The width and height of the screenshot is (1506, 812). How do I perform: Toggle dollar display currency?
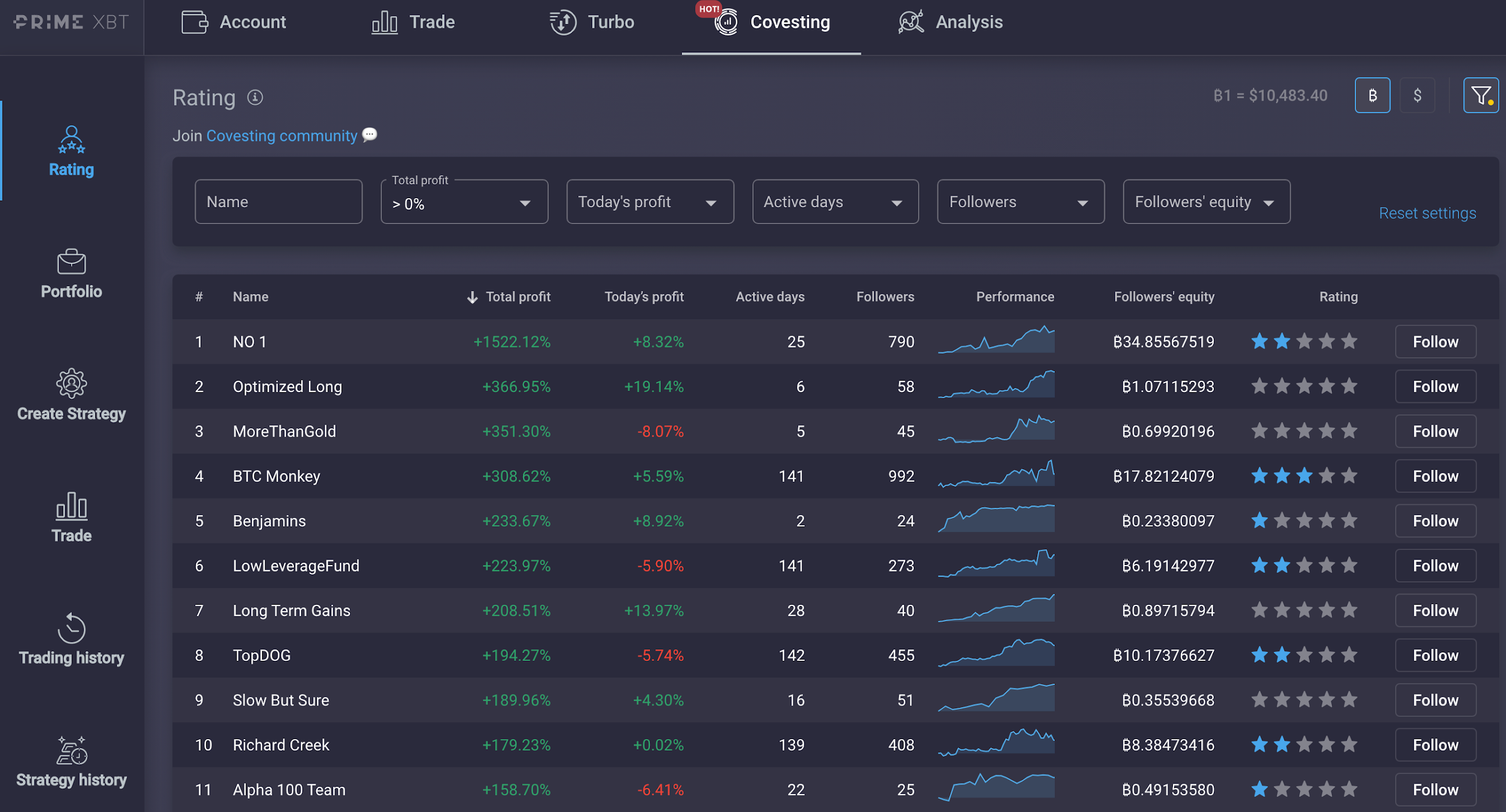[x=1419, y=96]
